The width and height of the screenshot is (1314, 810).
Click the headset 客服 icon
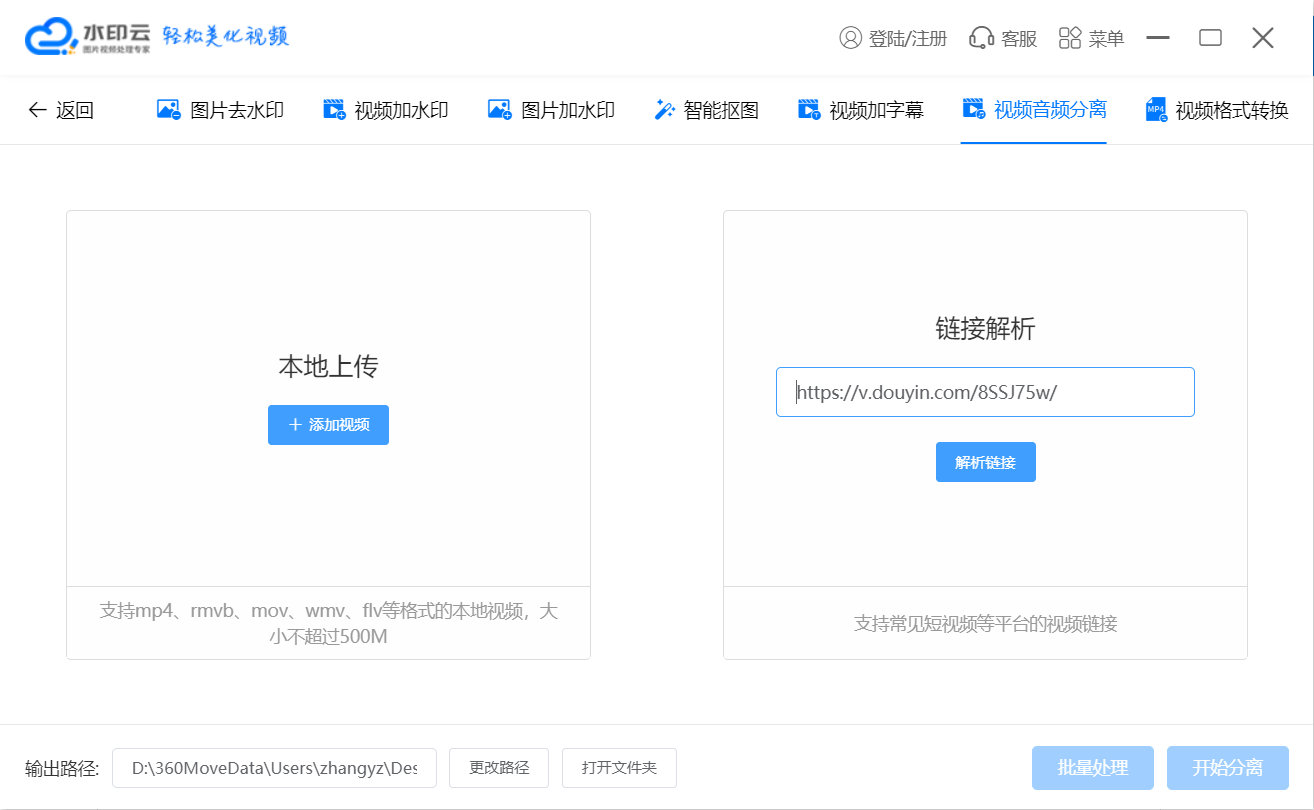click(x=981, y=38)
